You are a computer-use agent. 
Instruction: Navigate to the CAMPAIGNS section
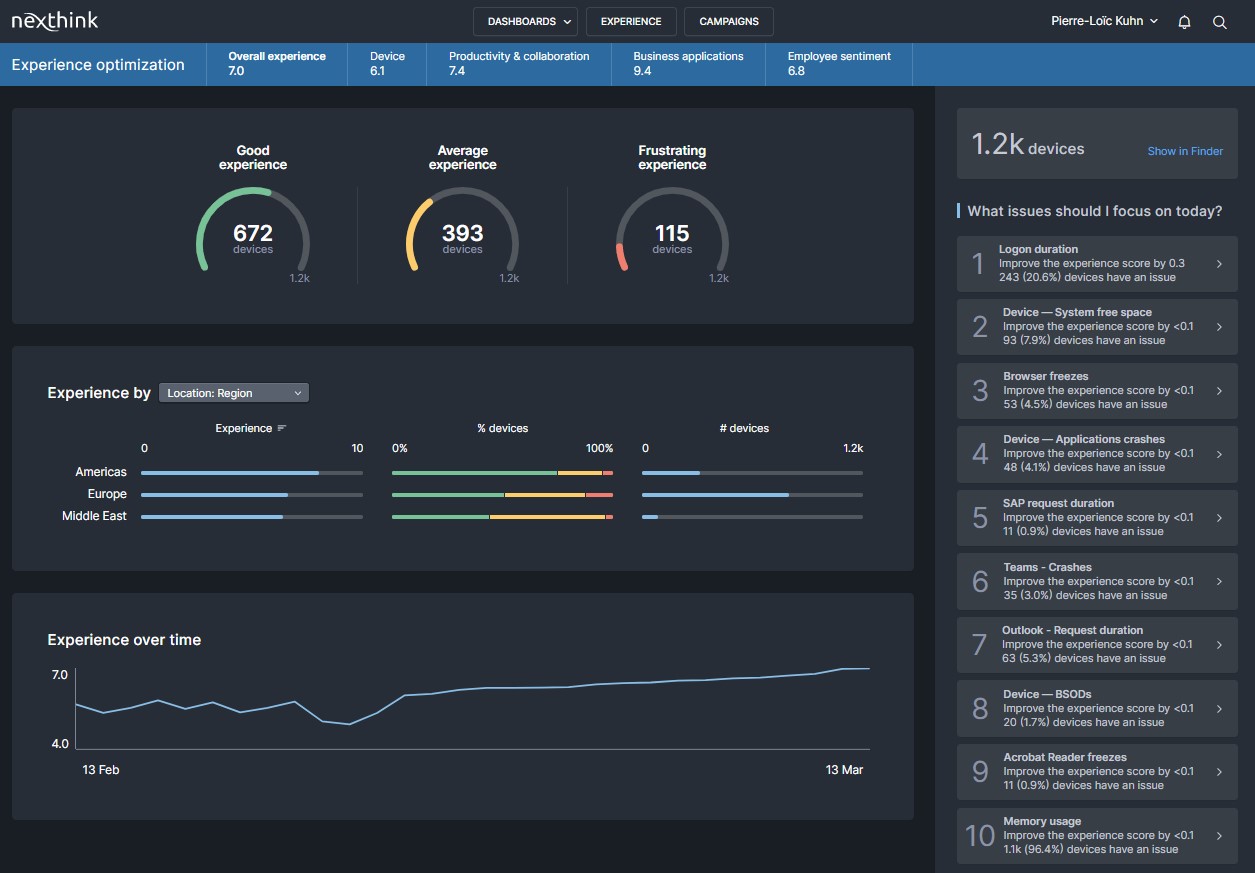[728, 21]
